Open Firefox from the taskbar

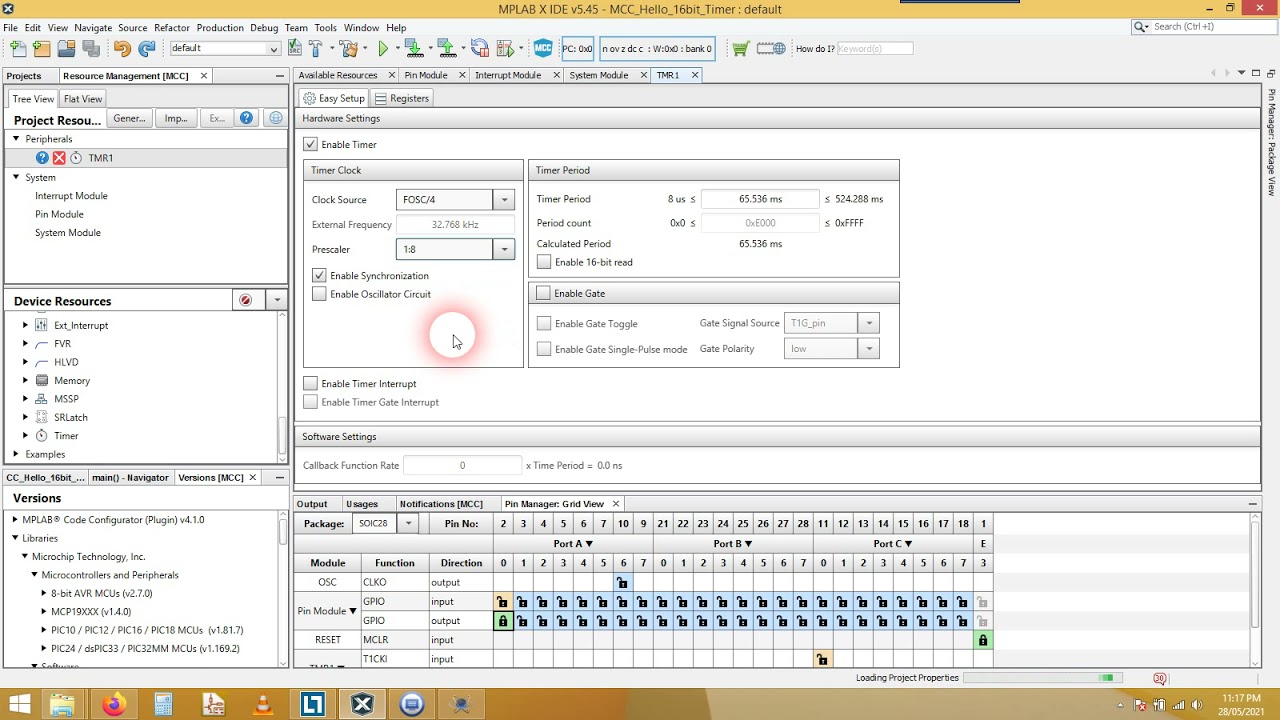[113, 705]
